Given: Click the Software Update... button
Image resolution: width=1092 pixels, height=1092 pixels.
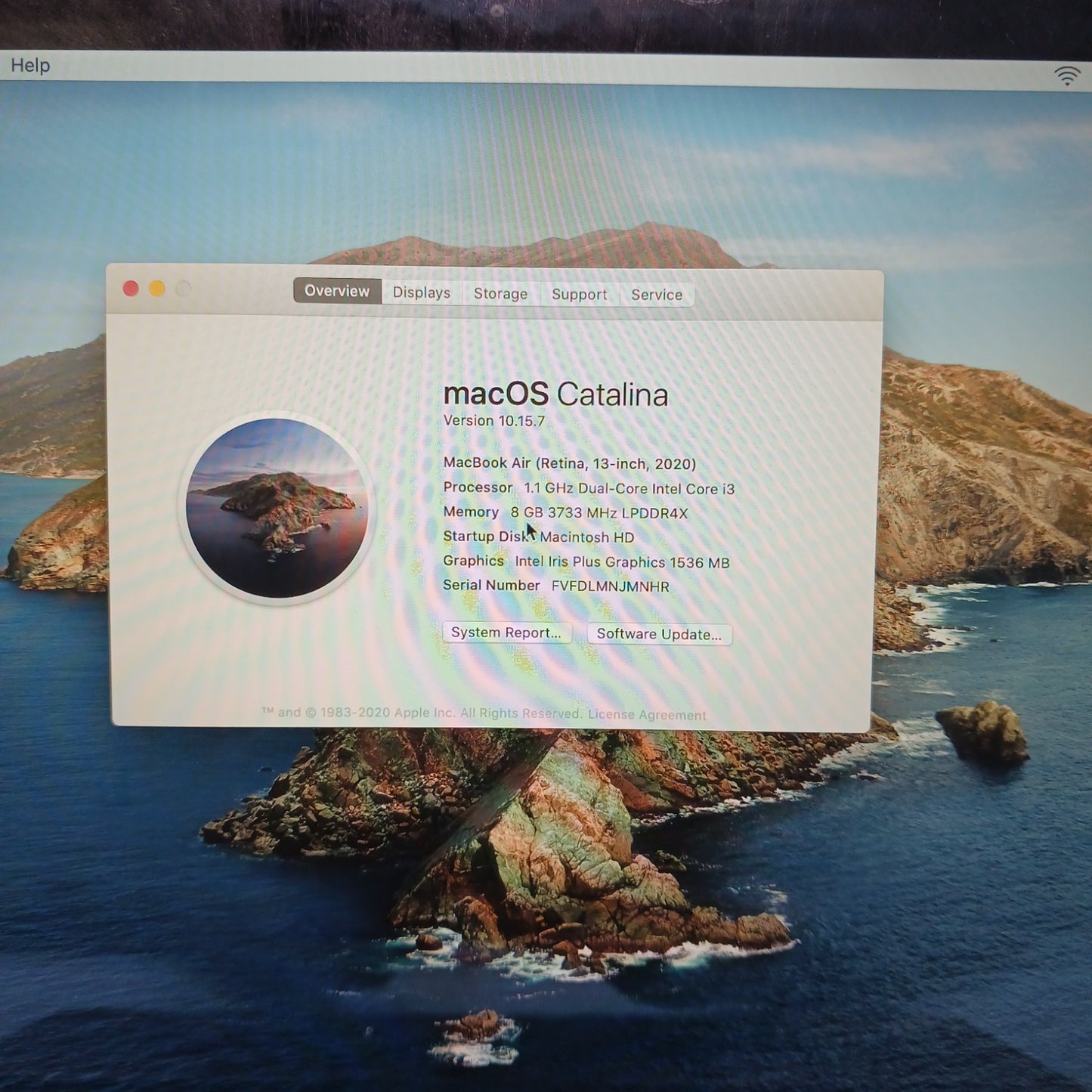Looking at the screenshot, I should (659, 634).
